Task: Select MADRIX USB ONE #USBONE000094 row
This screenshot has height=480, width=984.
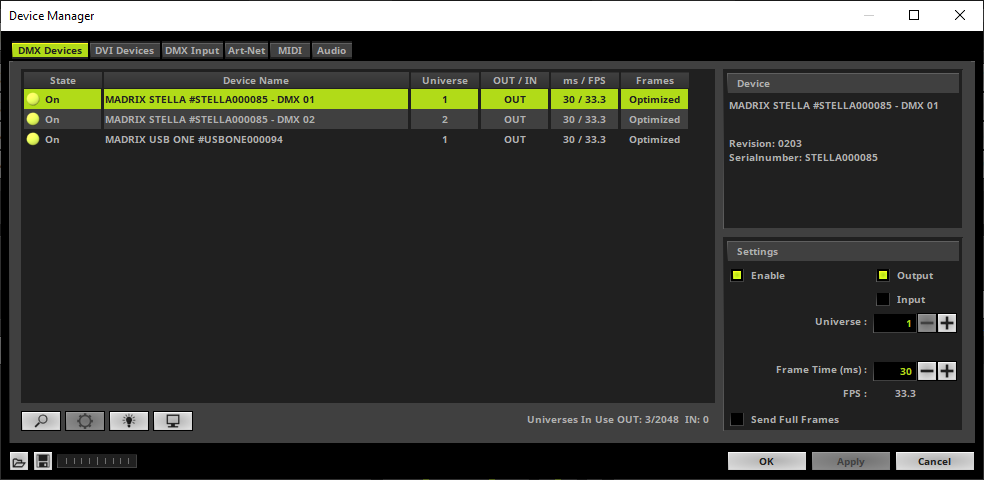Action: click(x=356, y=139)
